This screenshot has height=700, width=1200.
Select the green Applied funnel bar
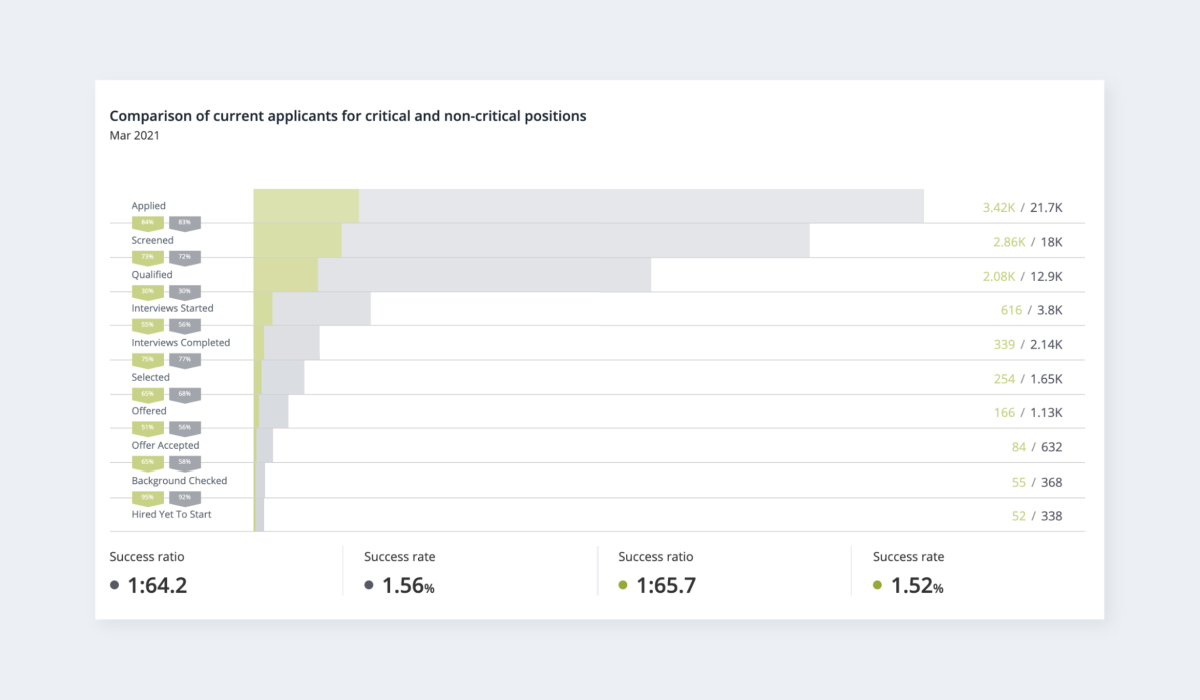click(306, 206)
